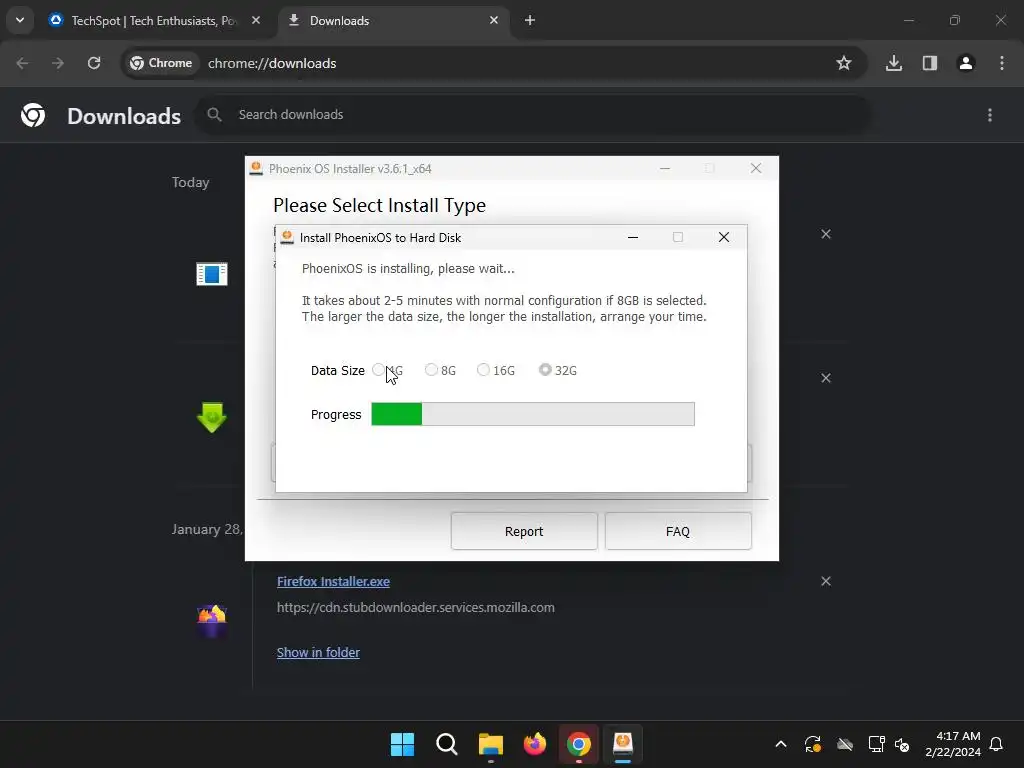The height and width of the screenshot is (768, 1024).
Task: Click the Chrome logo beside Downloads
Action: [33, 115]
